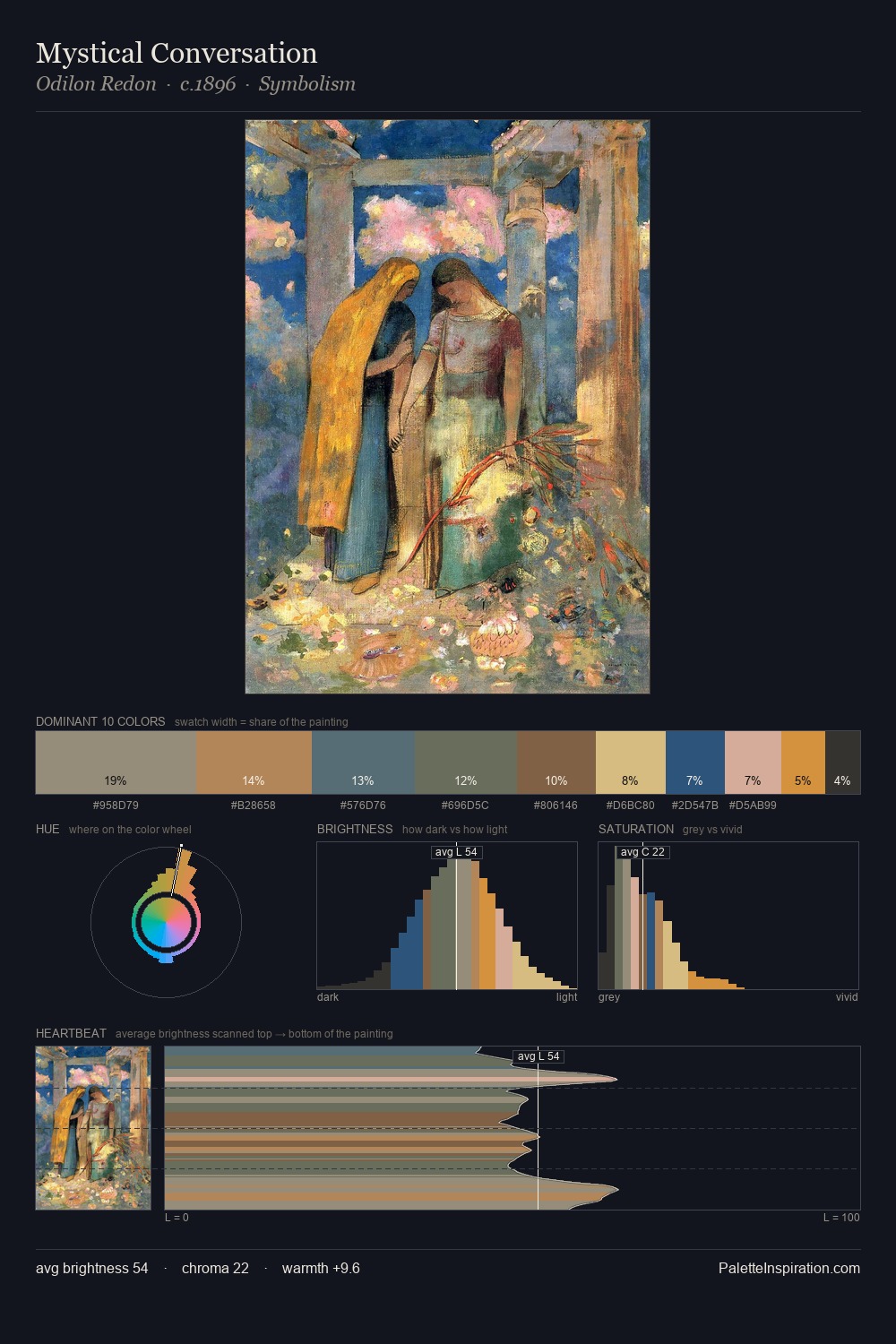Click 'warmth +9.6' in the footer

click(321, 1268)
